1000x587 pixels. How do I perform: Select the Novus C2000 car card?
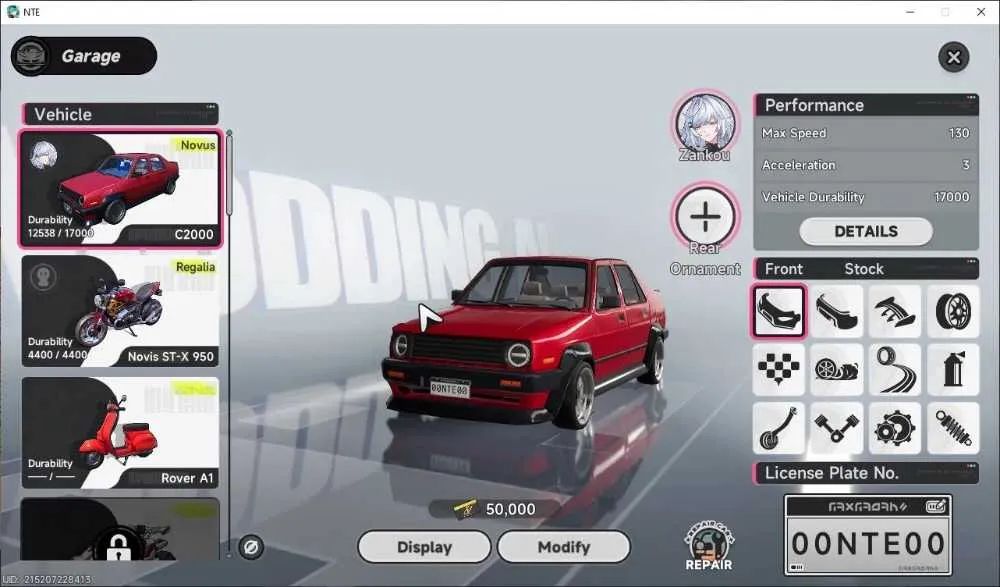121,188
